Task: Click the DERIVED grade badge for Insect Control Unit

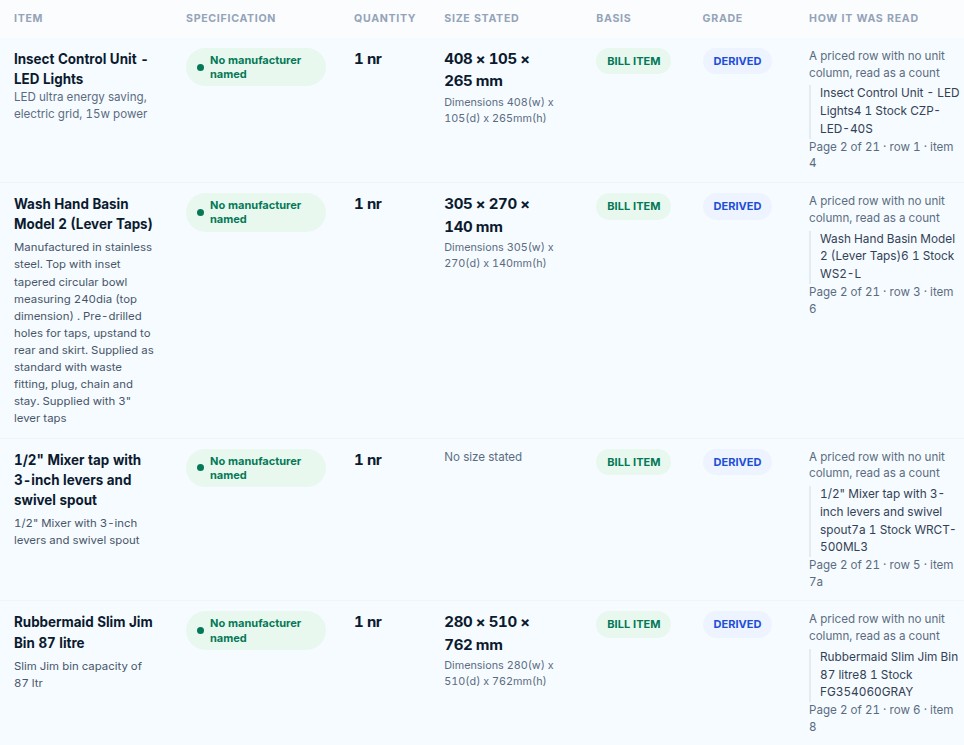Action: tap(737, 61)
